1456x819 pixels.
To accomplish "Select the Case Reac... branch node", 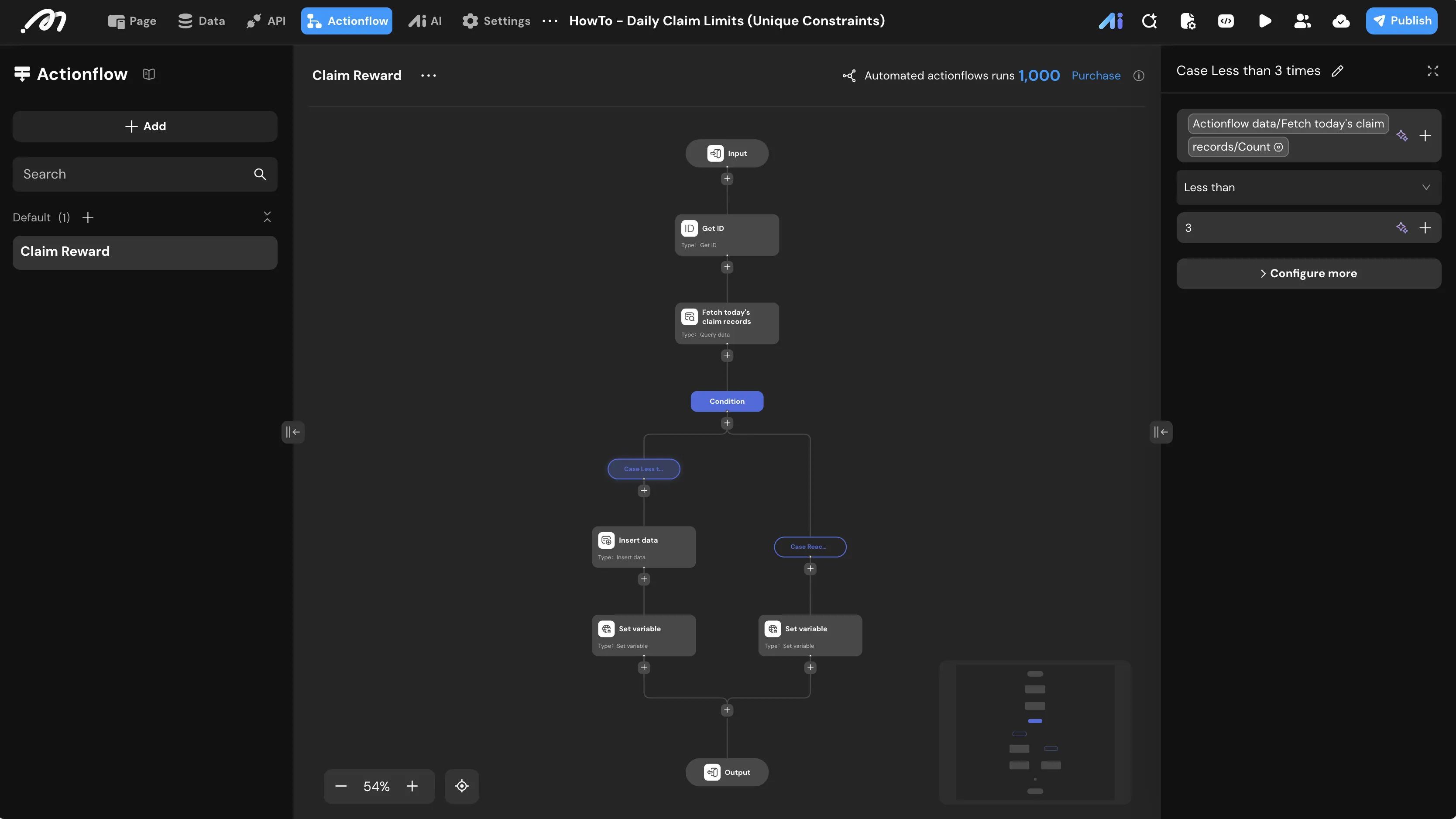I will coord(810,547).
